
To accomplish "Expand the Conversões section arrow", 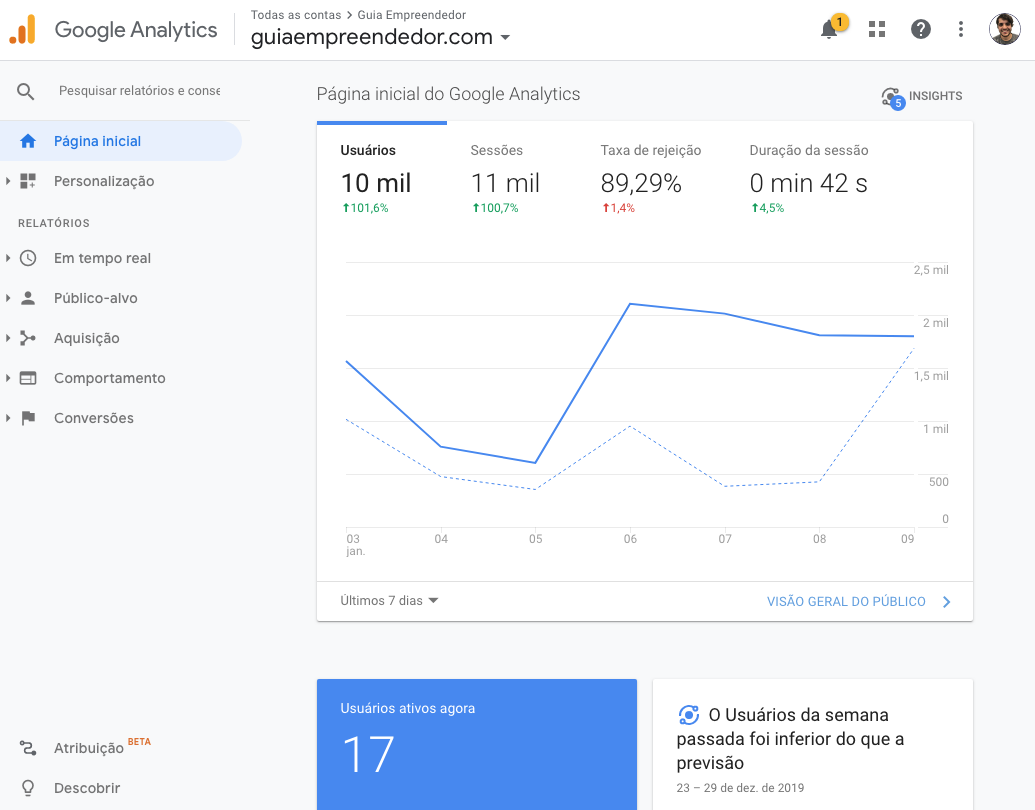I will point(8,418).
